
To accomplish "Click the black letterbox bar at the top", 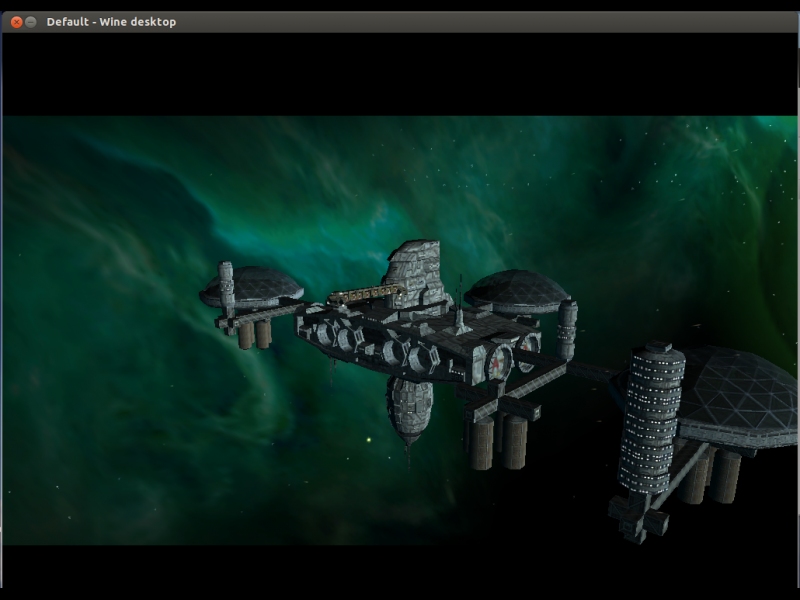I will click(400, 75).
